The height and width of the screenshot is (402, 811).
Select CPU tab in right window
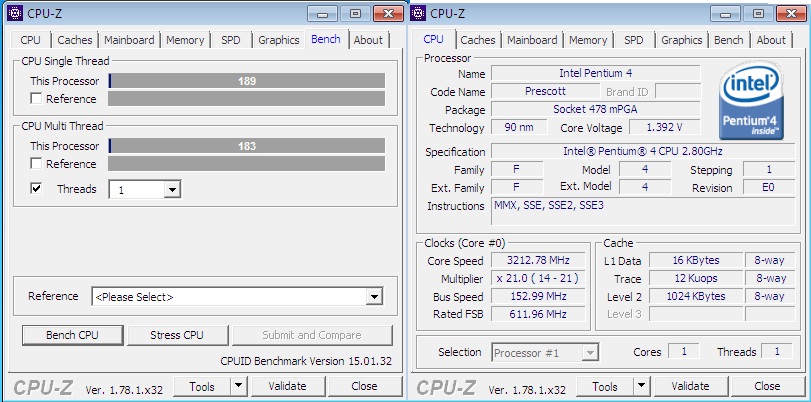(433, 39)
